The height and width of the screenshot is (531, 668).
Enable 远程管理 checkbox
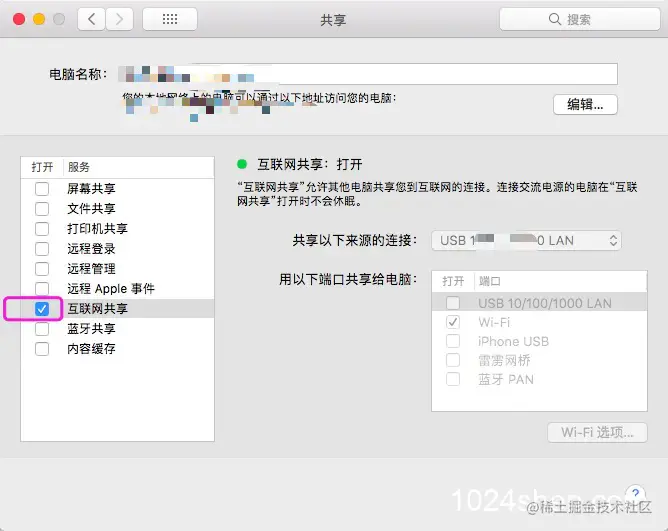pyautogui.click(x=42, y=268)
